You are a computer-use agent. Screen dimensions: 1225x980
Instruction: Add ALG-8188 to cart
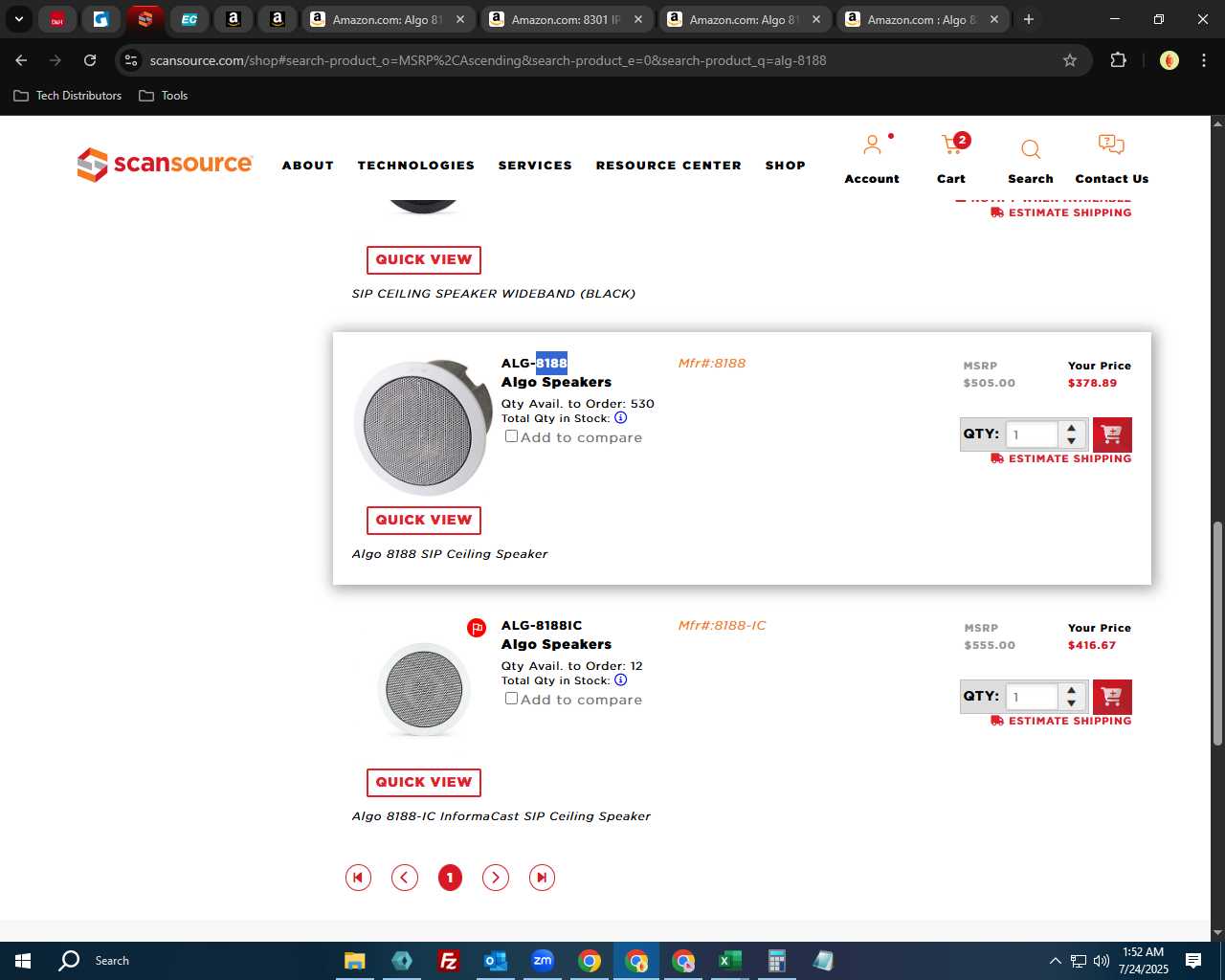click(x=1112, y=434)
